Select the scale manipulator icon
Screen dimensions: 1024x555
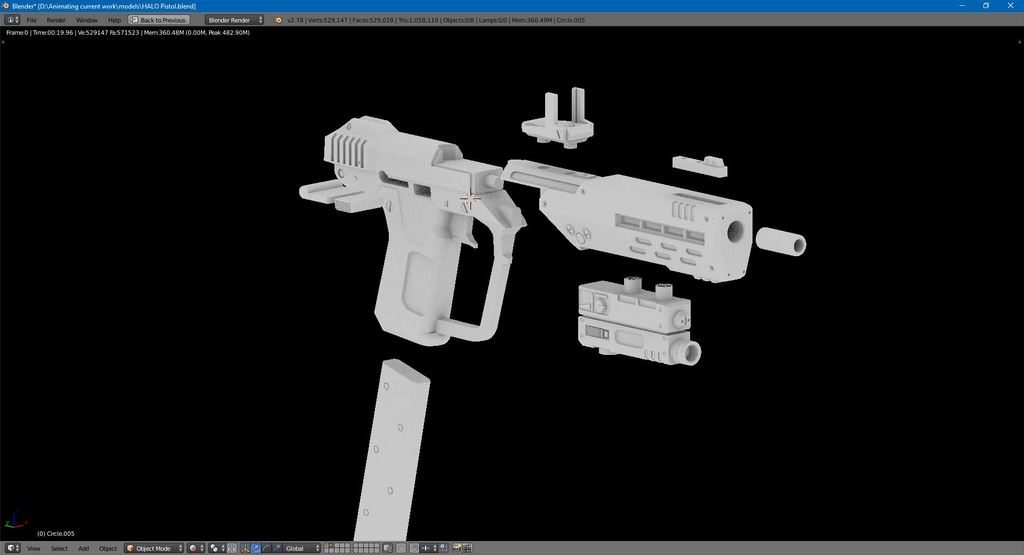point(277,548)
